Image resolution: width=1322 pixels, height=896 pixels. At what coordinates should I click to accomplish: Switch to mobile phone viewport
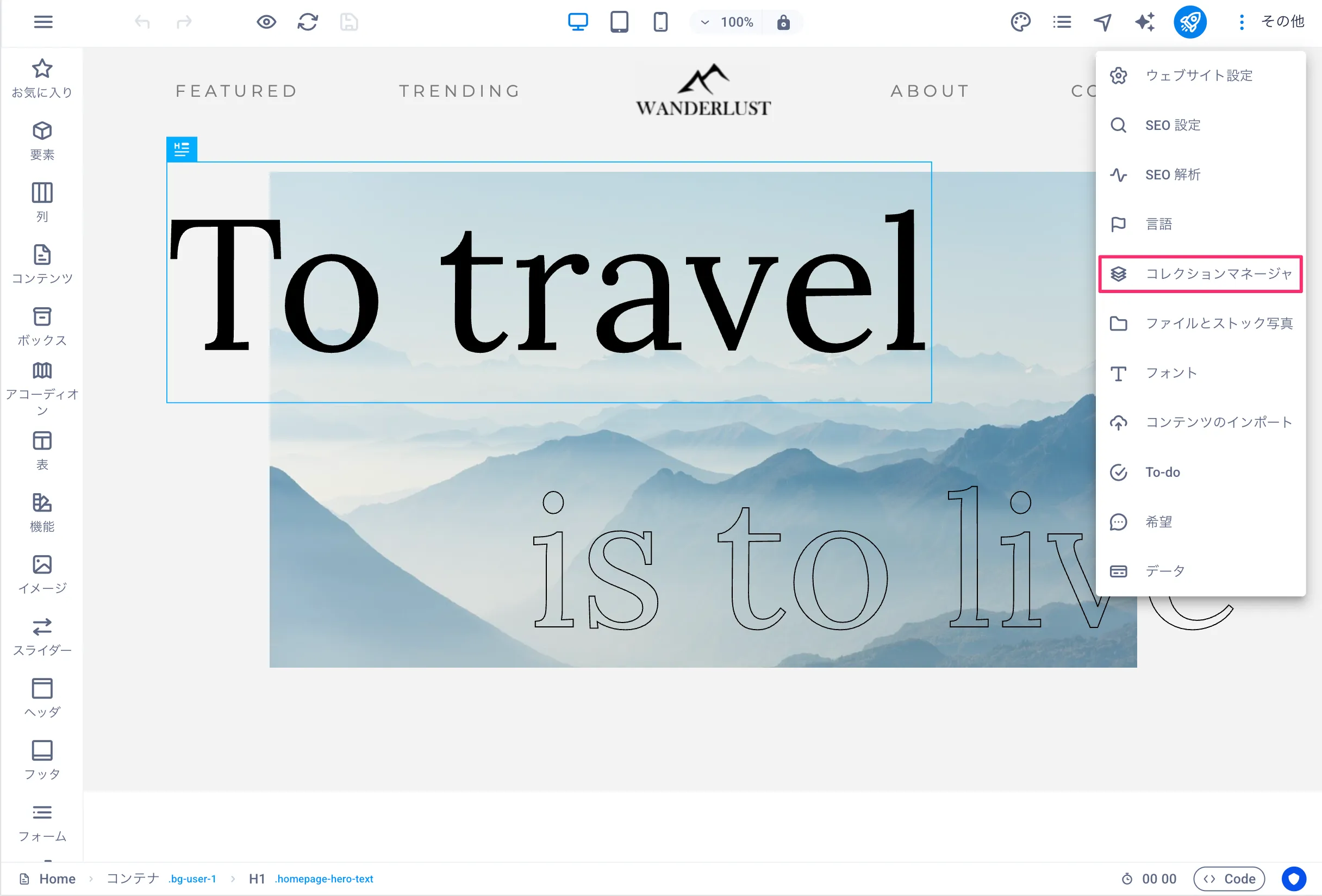(x=660, y=22)
